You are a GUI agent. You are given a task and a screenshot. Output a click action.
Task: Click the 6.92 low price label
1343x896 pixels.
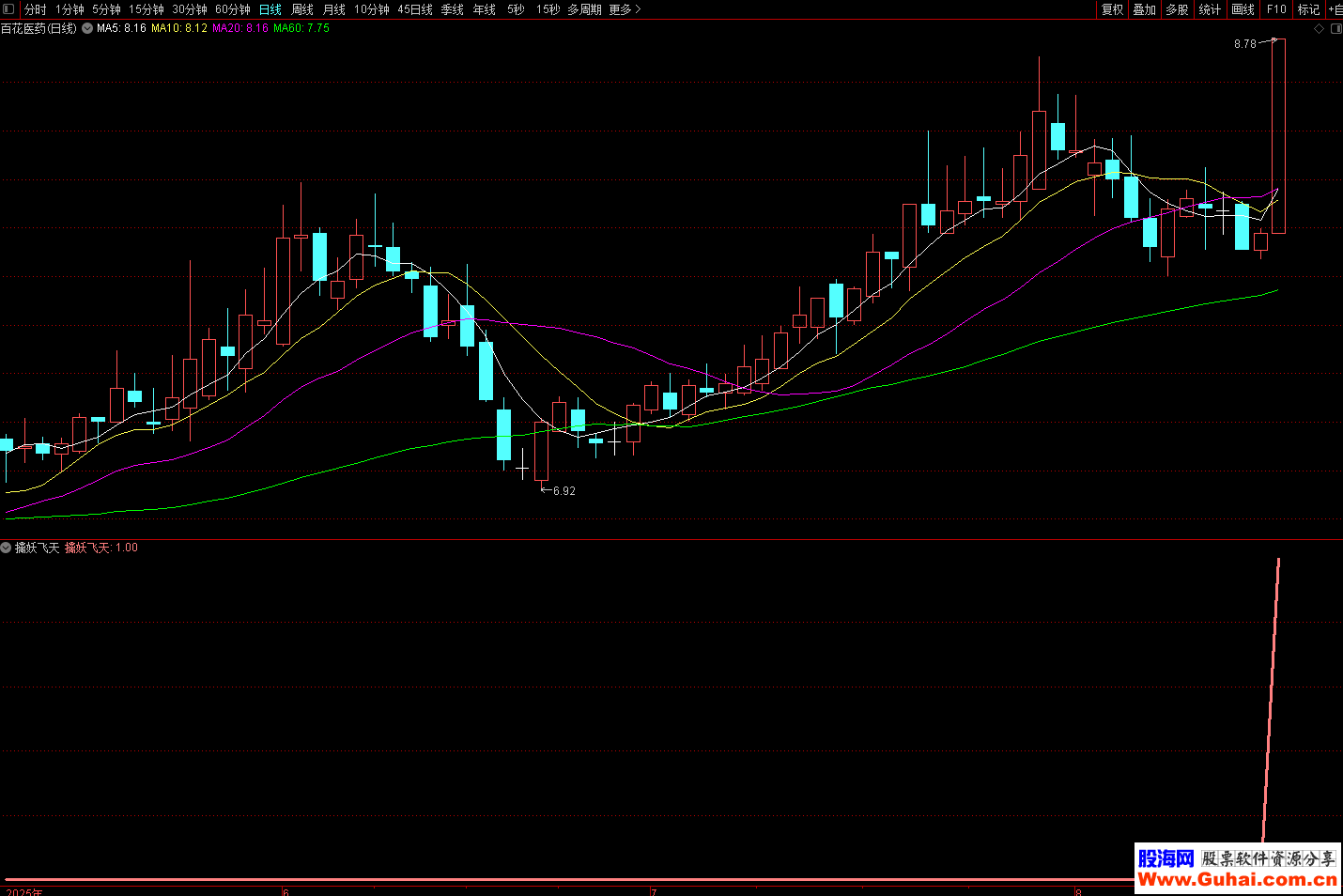pyautogui.click(x=564, y=491)
